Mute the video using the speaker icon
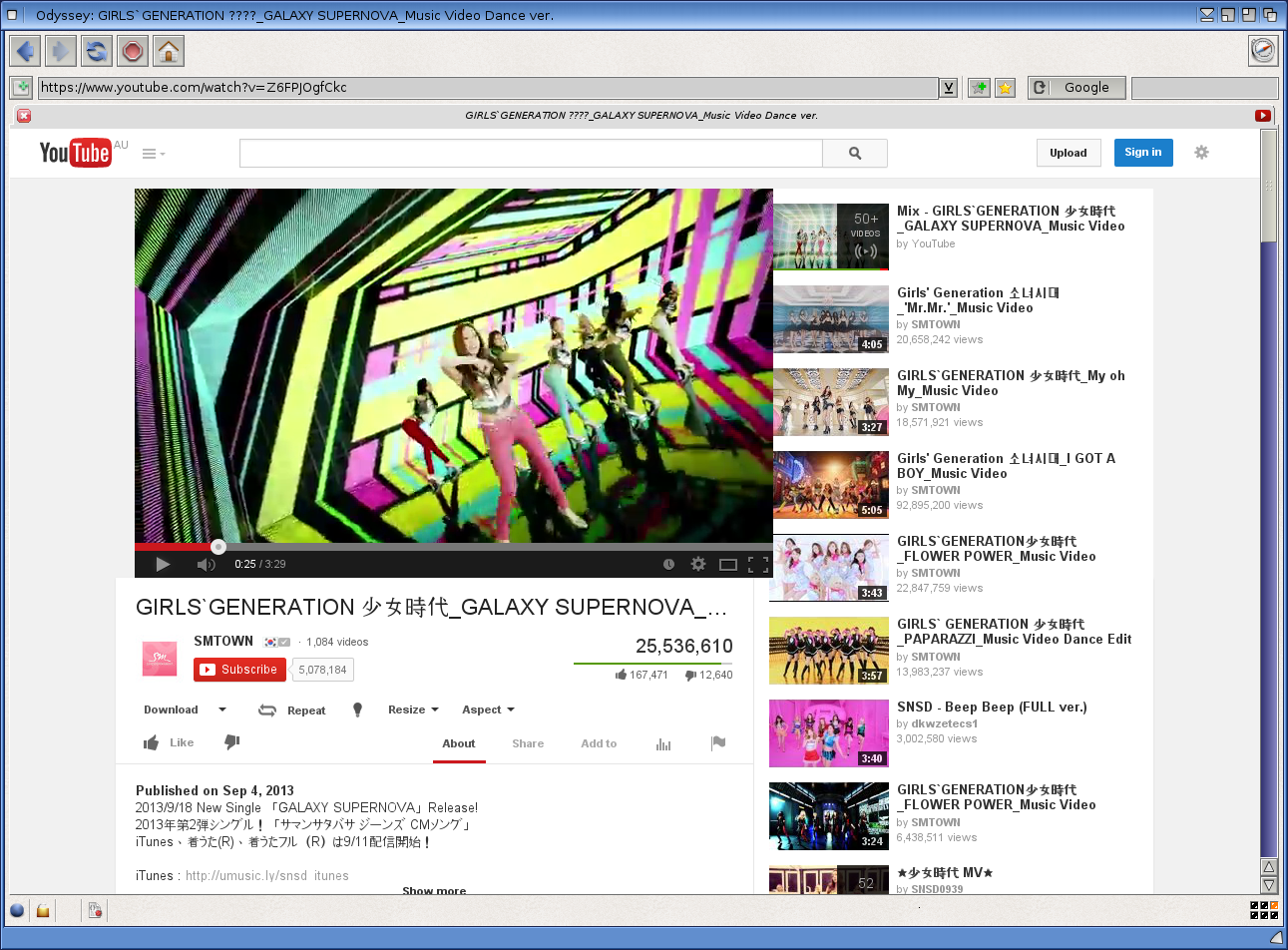Viewport: 1288px width, 950px height. [x=207, y=565]
